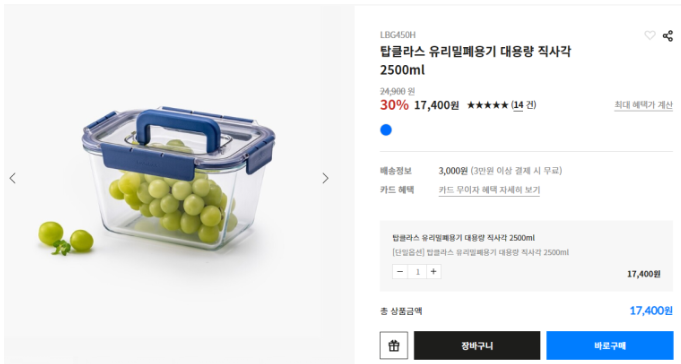Increase quantity with plus button

pyautogui.click(x=433, y=271)
